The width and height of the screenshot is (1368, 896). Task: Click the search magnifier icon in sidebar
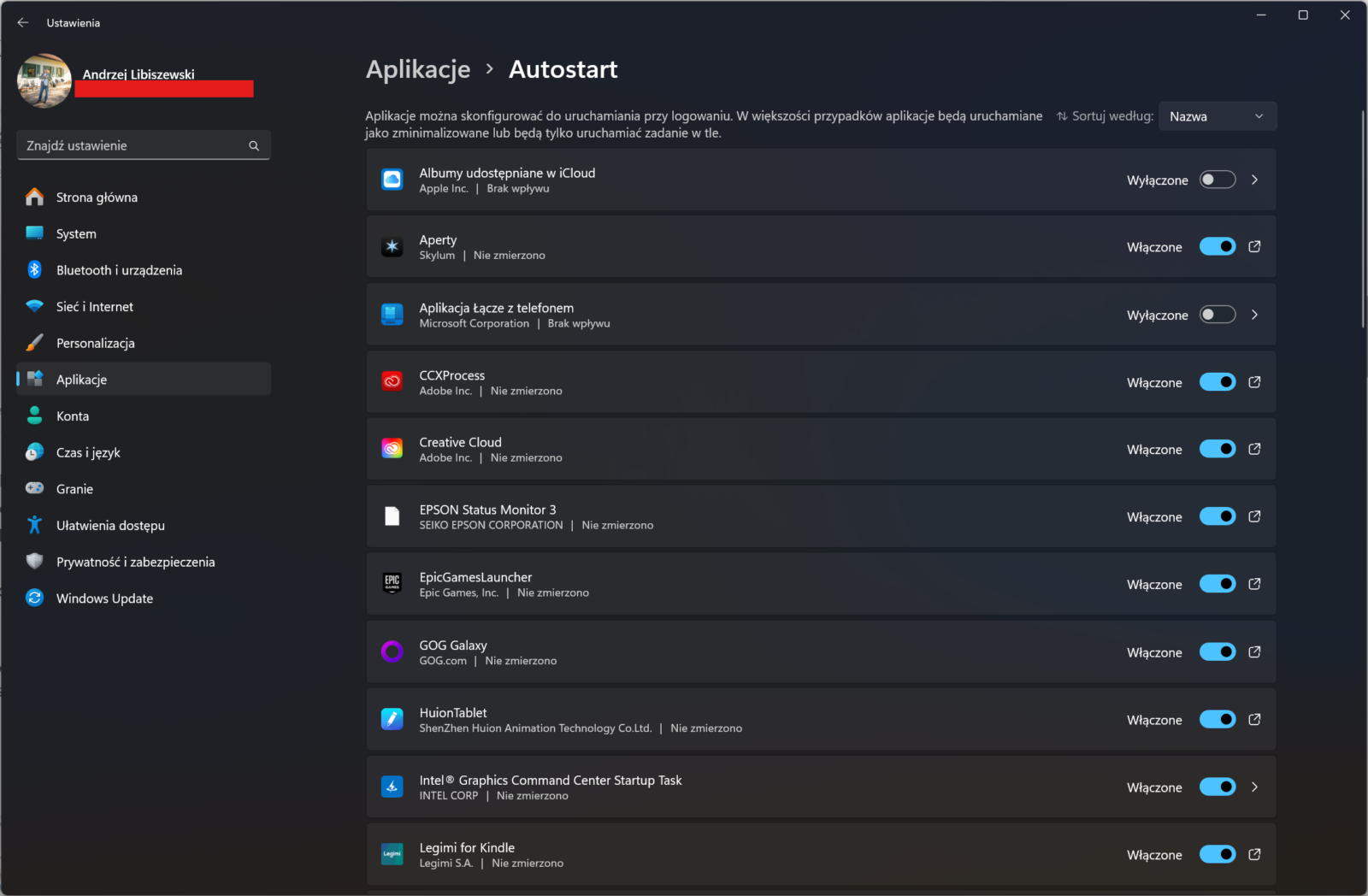[254, 146]
